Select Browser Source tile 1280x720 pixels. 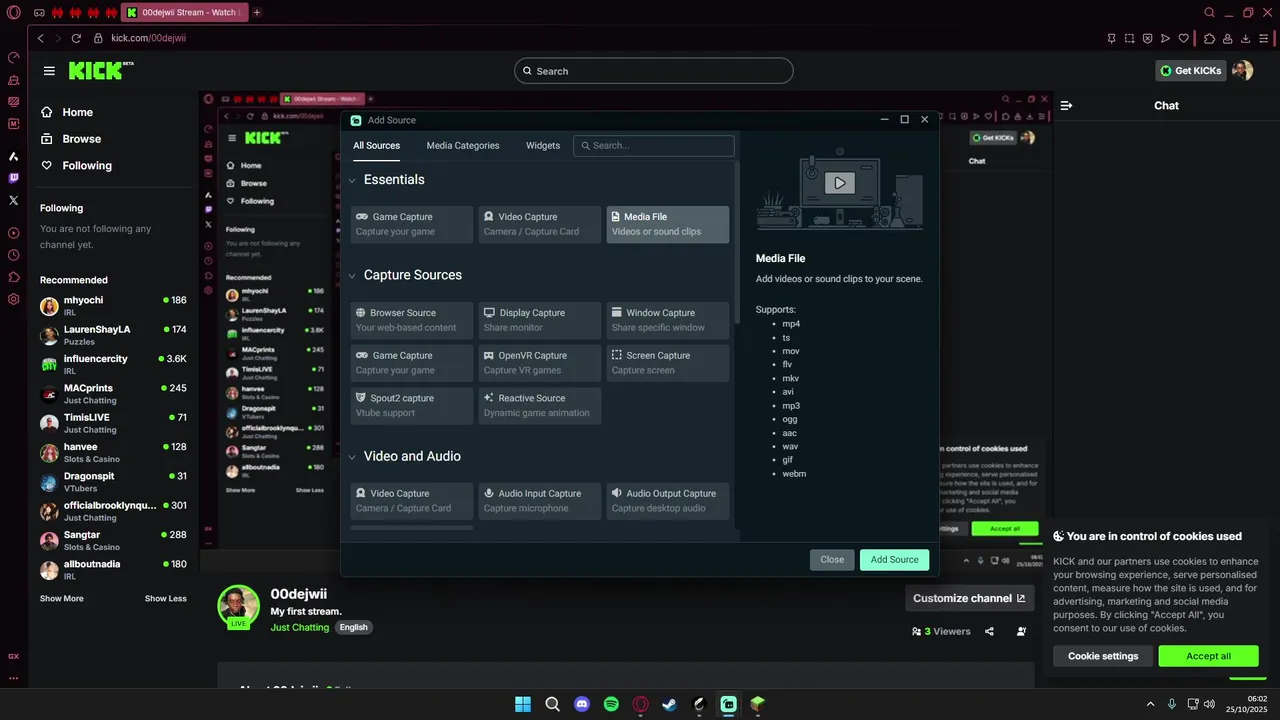(411, 320)
